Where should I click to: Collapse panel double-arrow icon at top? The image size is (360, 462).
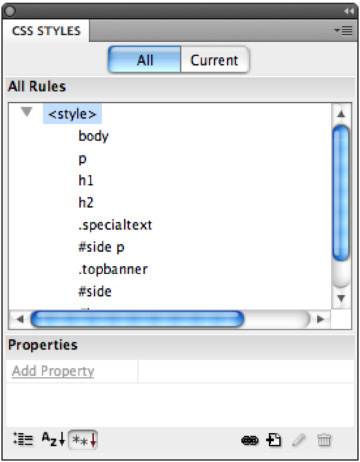tap(349, 11)
